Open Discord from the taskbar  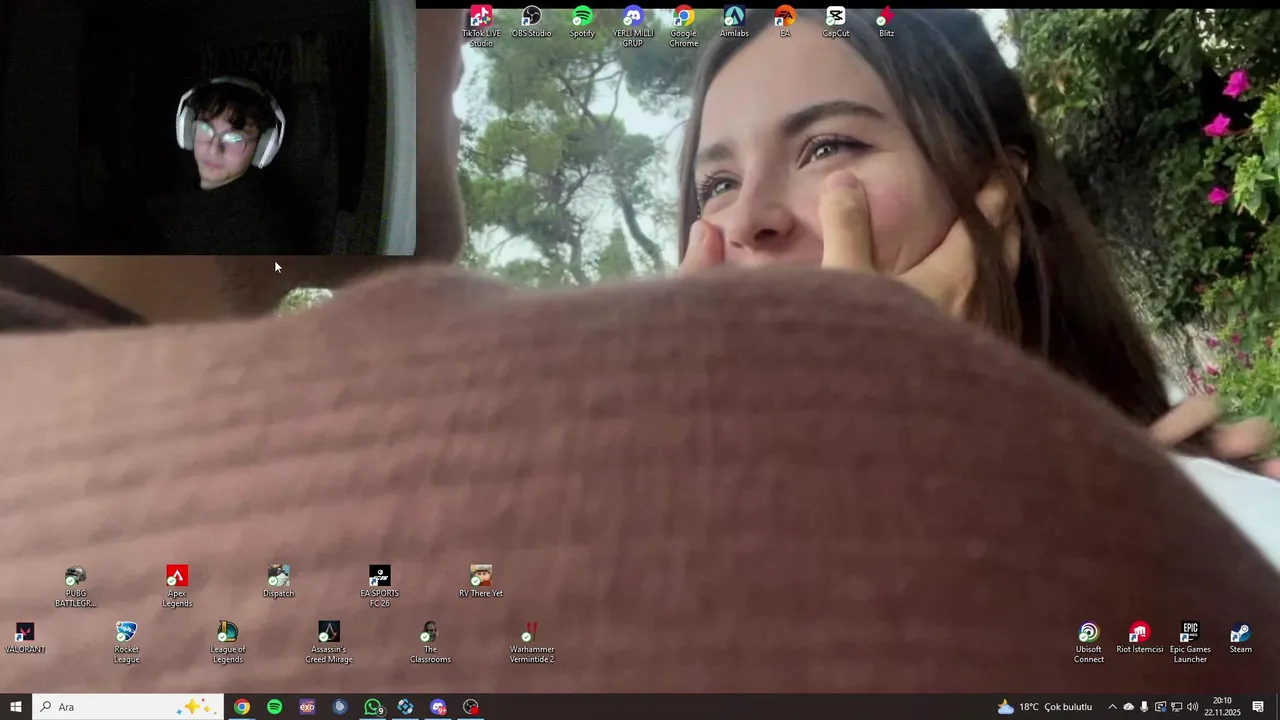pos(438,707)
